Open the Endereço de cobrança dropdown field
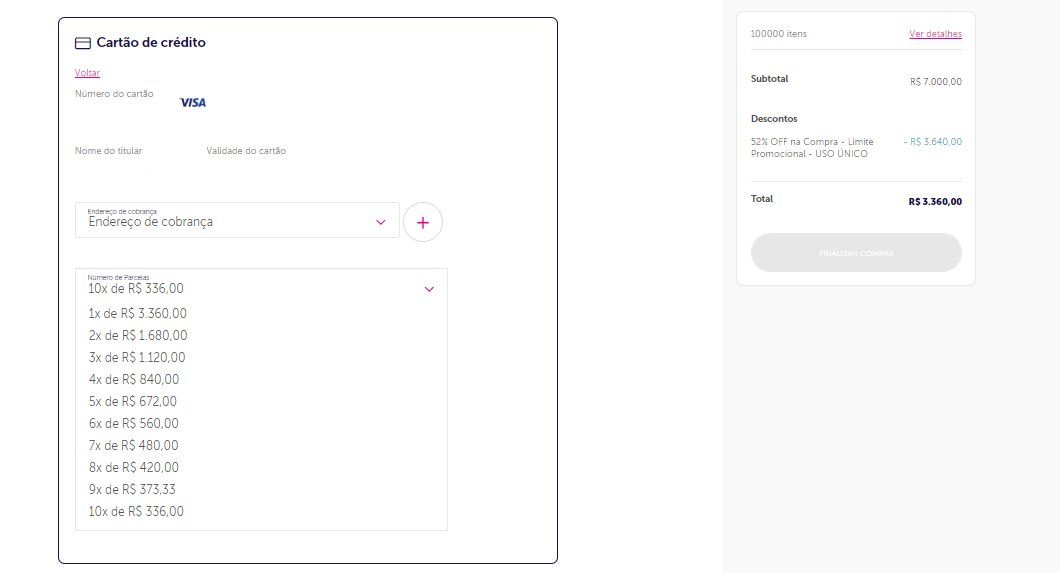1060x573 pixels. click(237, 220)
